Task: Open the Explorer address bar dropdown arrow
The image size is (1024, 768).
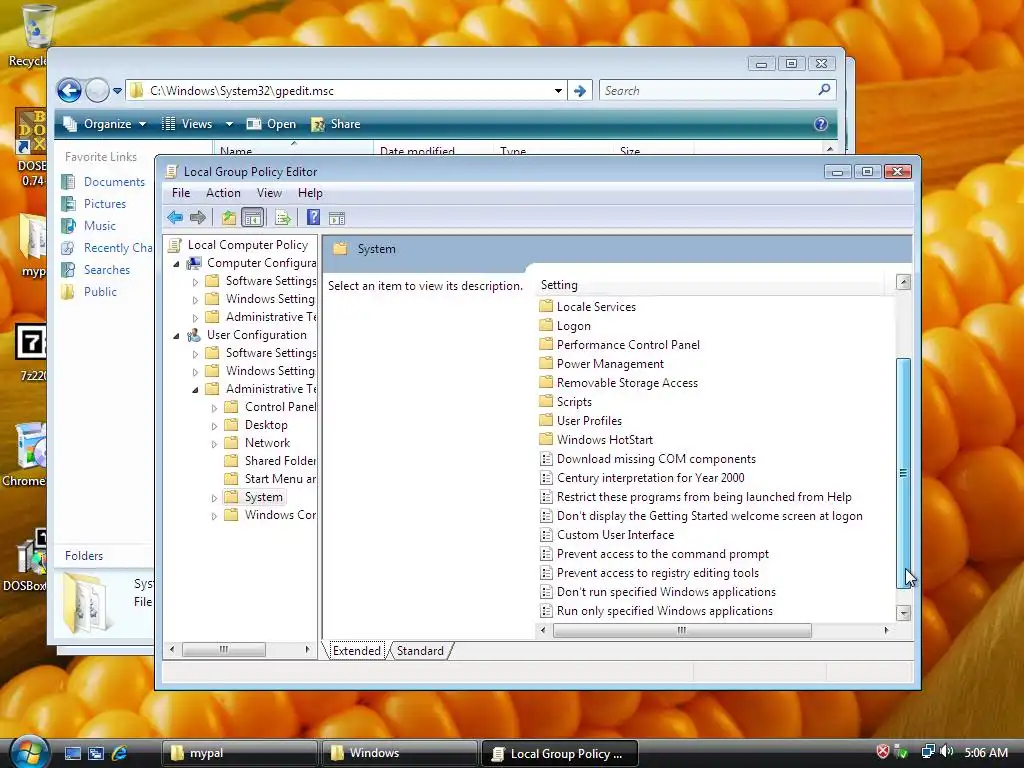Action: (558, 91)
